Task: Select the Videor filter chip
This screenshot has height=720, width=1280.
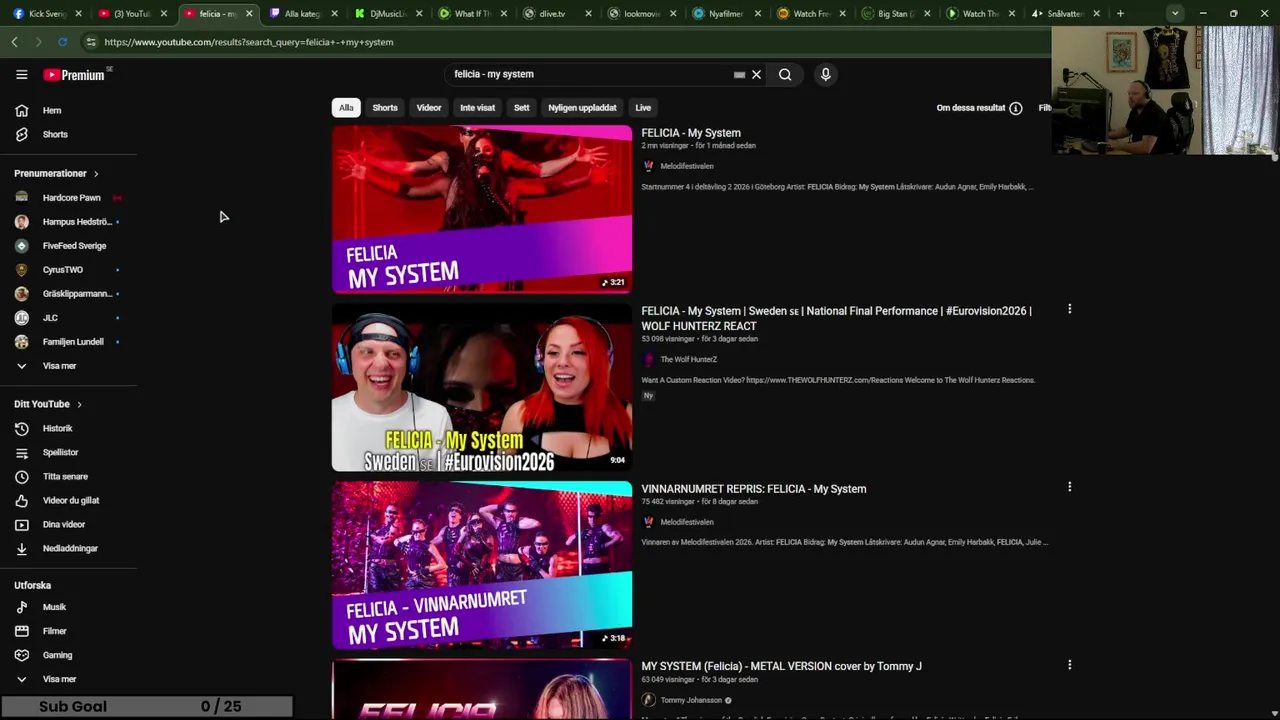Action: (429, 108)
